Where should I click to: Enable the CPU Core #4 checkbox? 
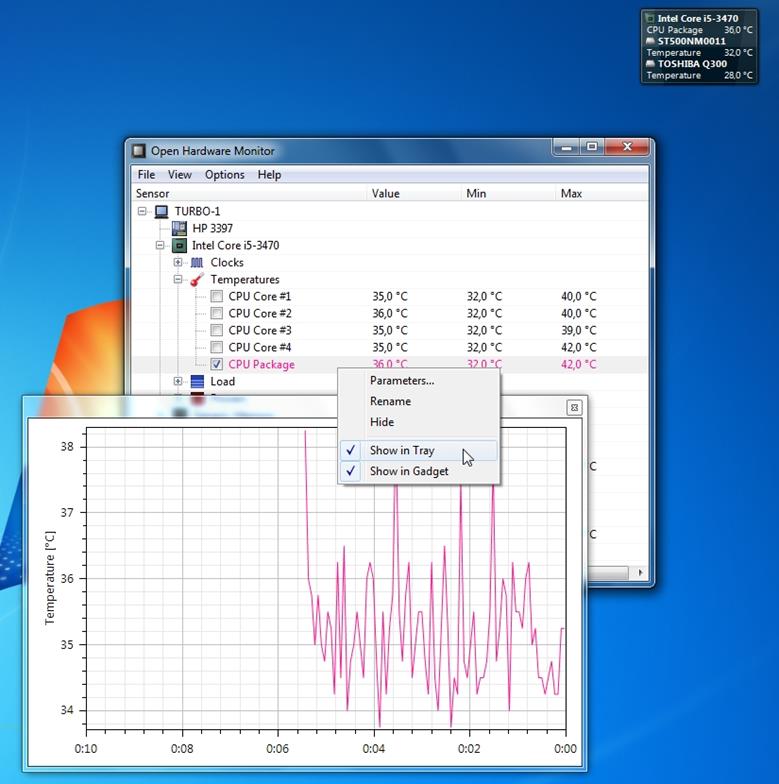216,348
